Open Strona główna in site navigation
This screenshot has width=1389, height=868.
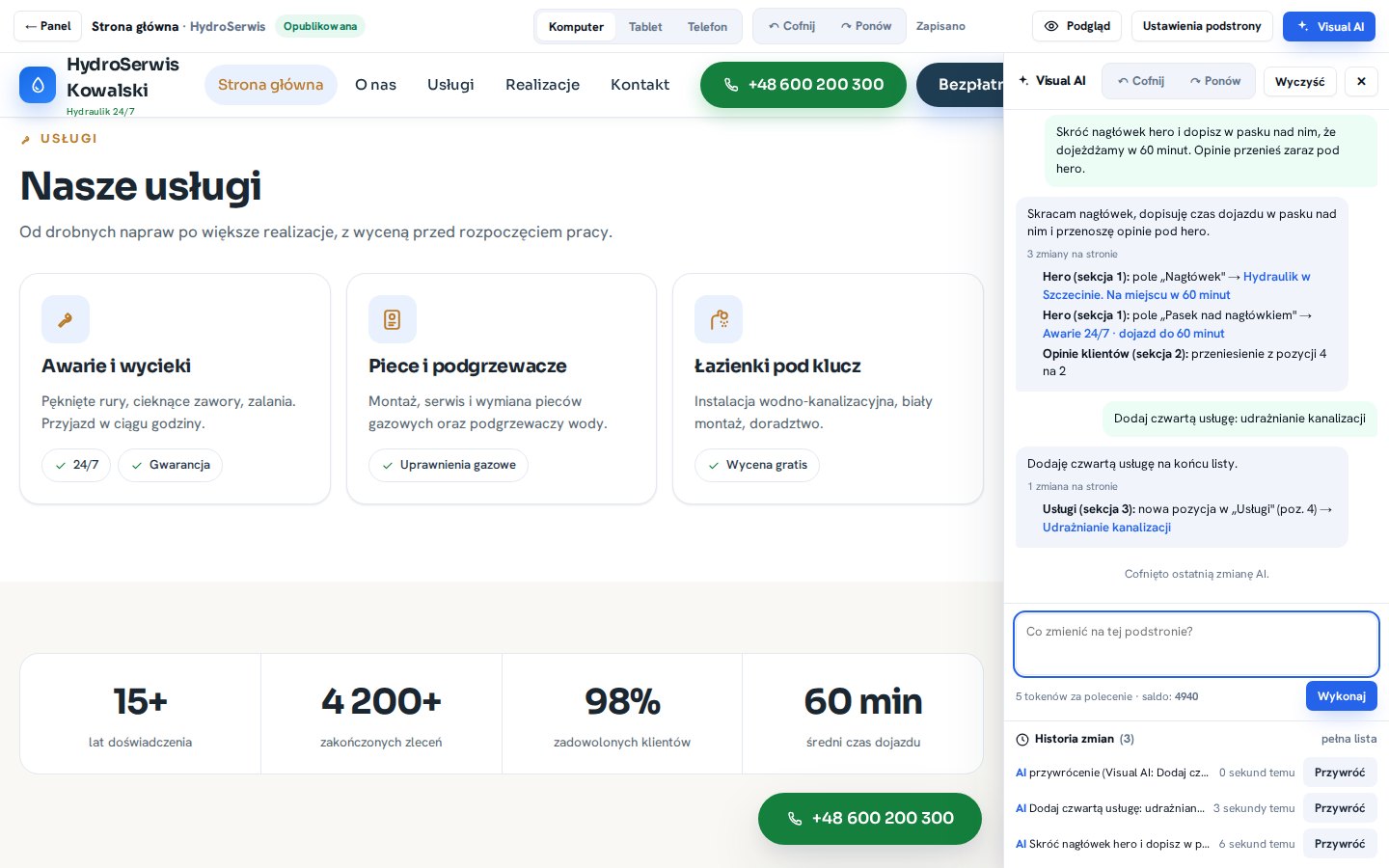(271, 85)
